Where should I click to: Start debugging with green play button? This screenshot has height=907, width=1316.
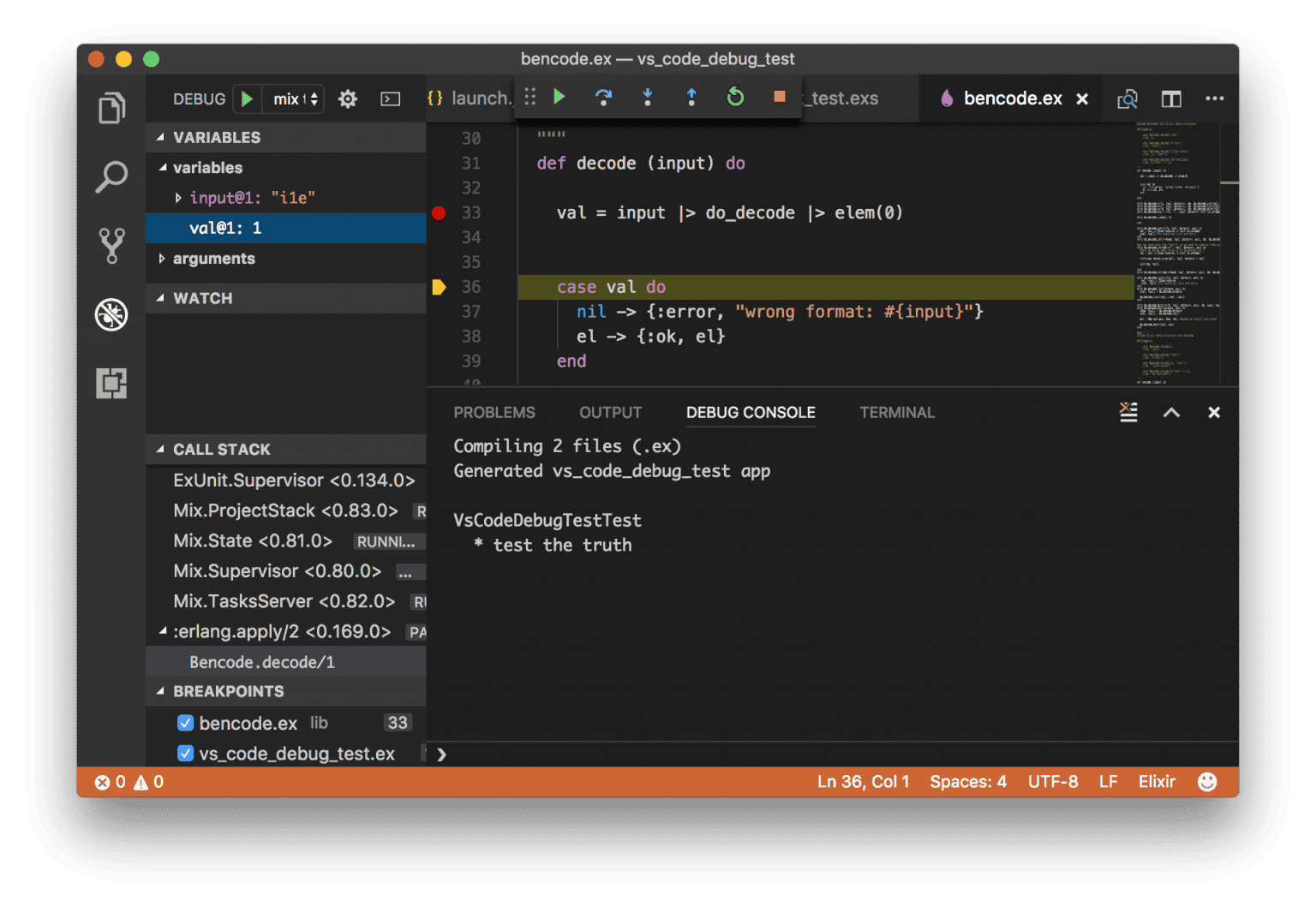pyautogui.click(x=247, y=99)
